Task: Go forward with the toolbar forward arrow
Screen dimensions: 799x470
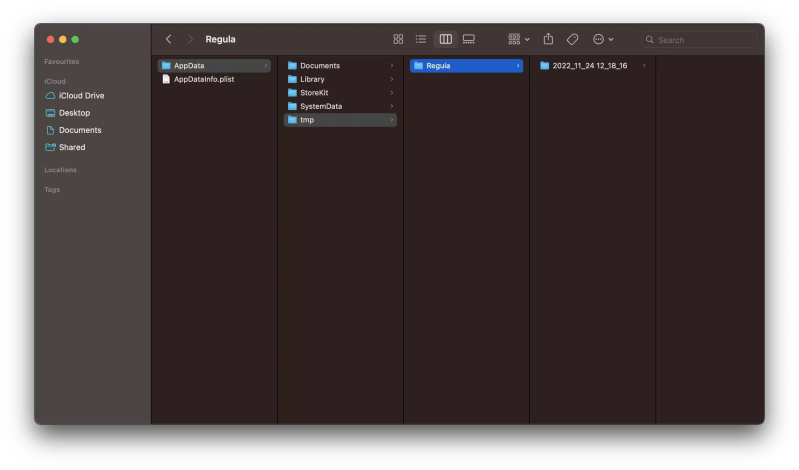Action: [190, 39]
